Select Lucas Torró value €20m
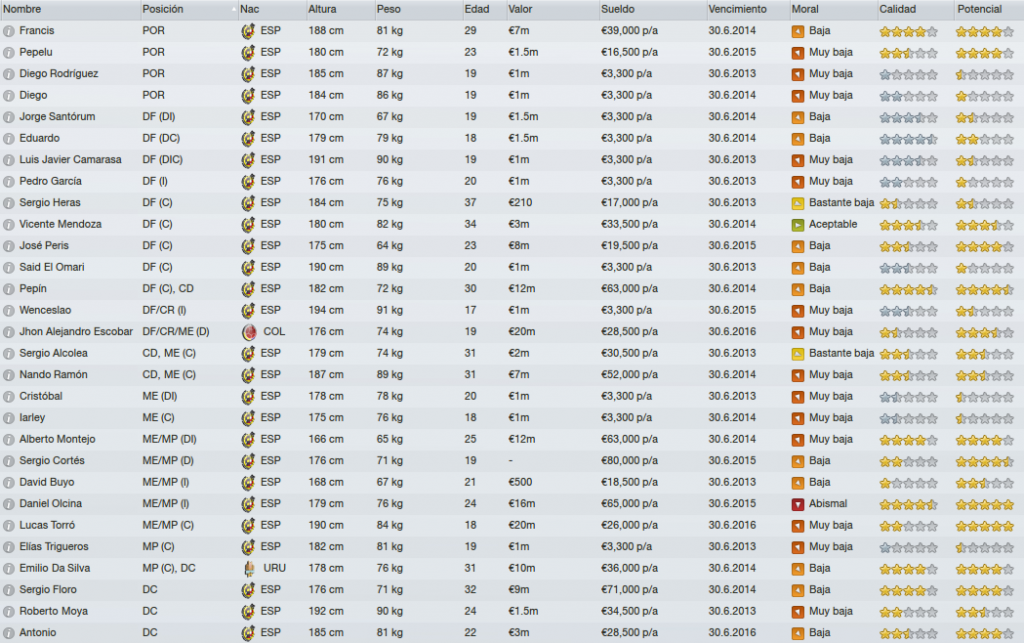The height and width of the screenshot is (643, 1024). click(521, 525)
